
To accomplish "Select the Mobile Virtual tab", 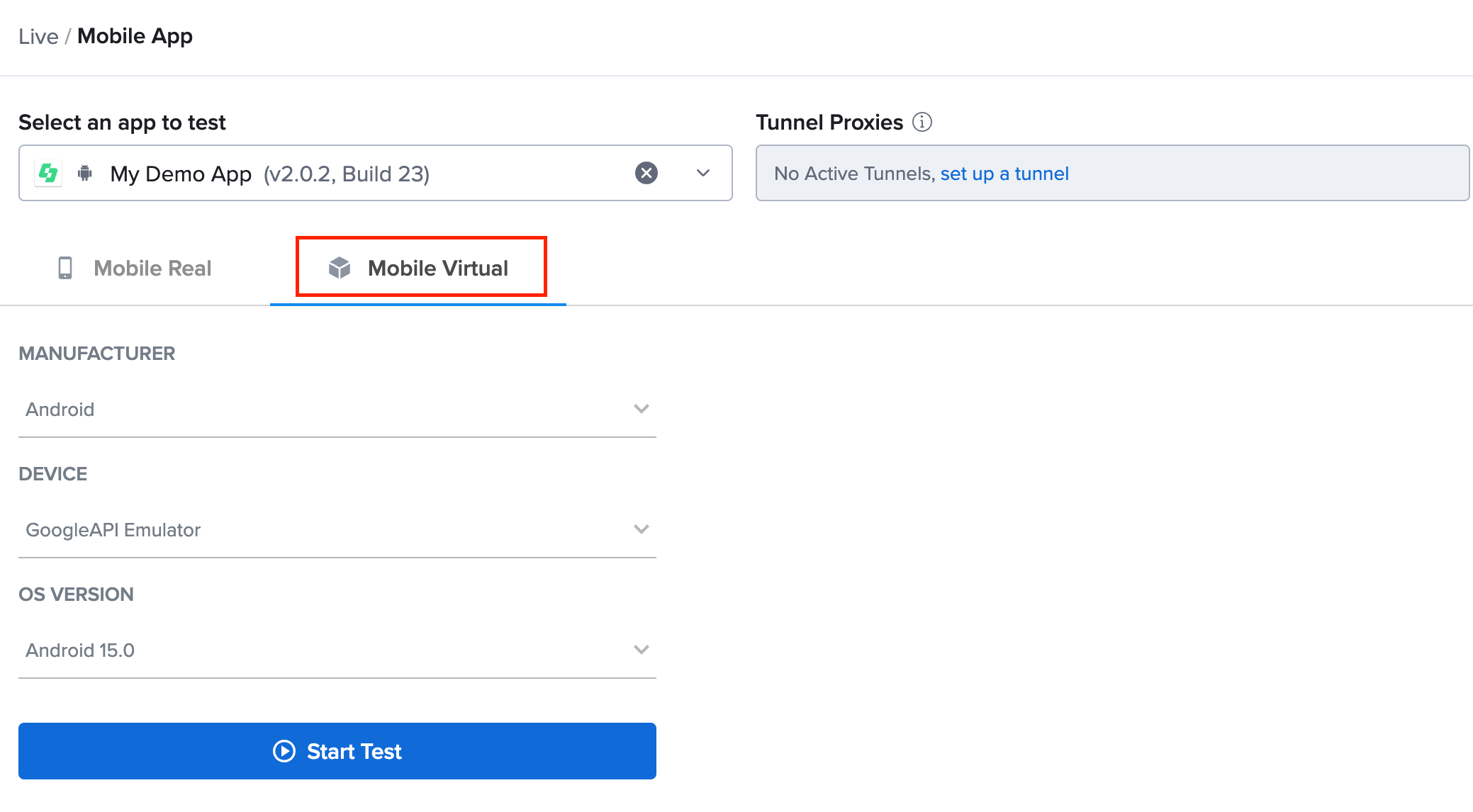I will (x=437, y=268).
